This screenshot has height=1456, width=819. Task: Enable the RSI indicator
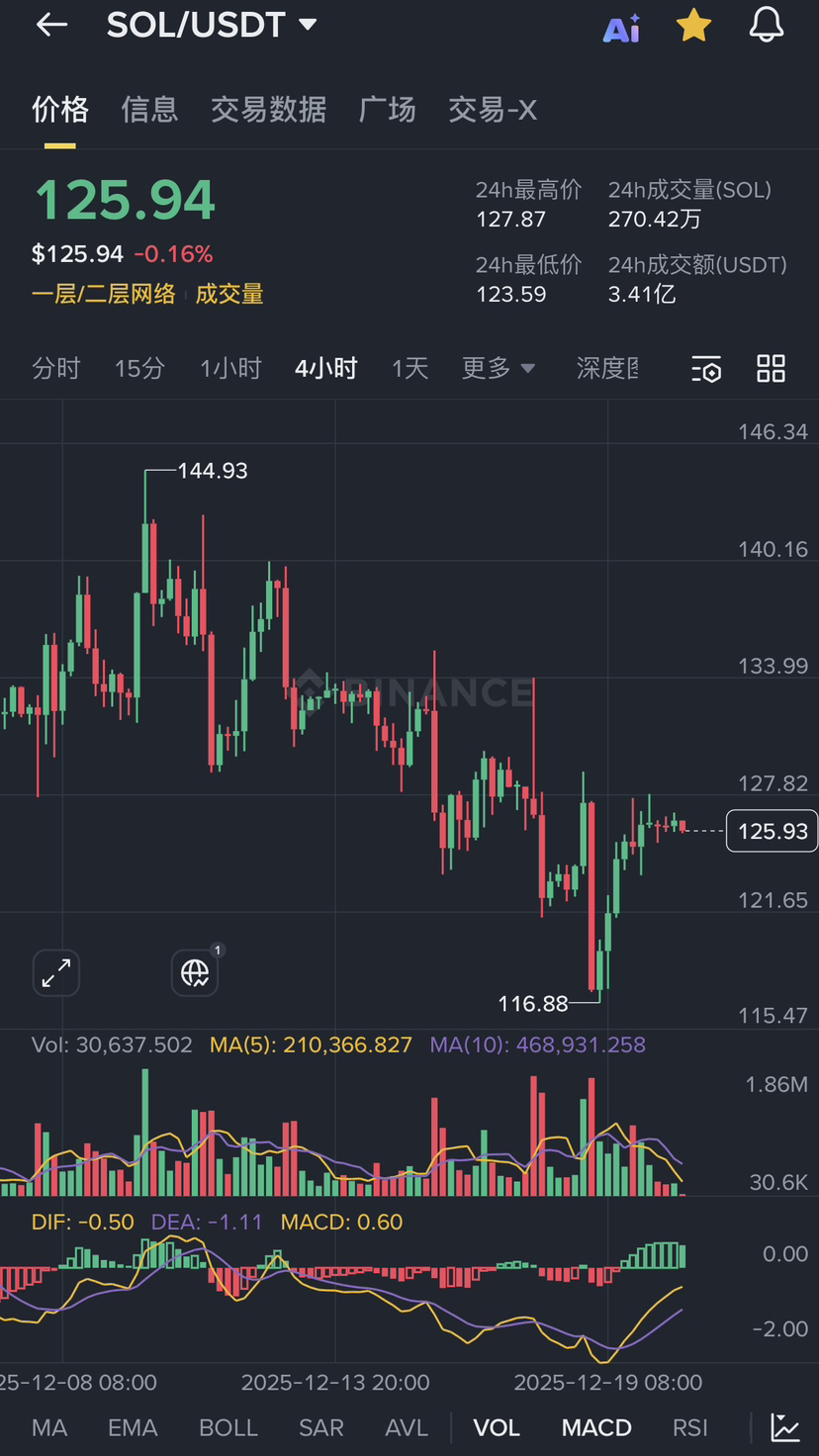pyautogui.click(x=690, y=1427)
